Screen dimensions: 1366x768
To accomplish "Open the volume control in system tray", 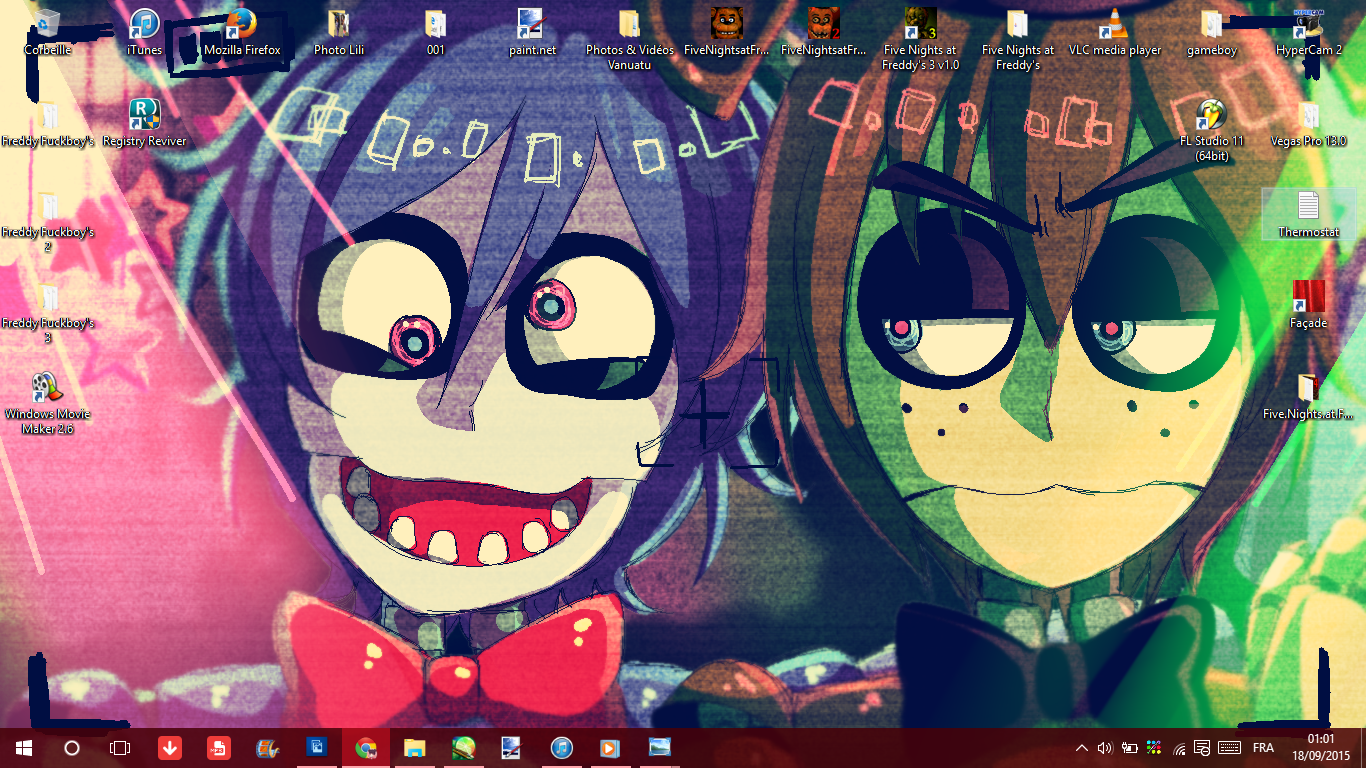I will (1105, 748).
